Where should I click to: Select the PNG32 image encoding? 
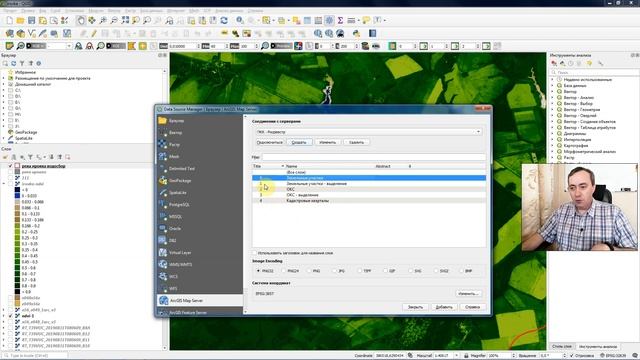(x=265, y=271)
